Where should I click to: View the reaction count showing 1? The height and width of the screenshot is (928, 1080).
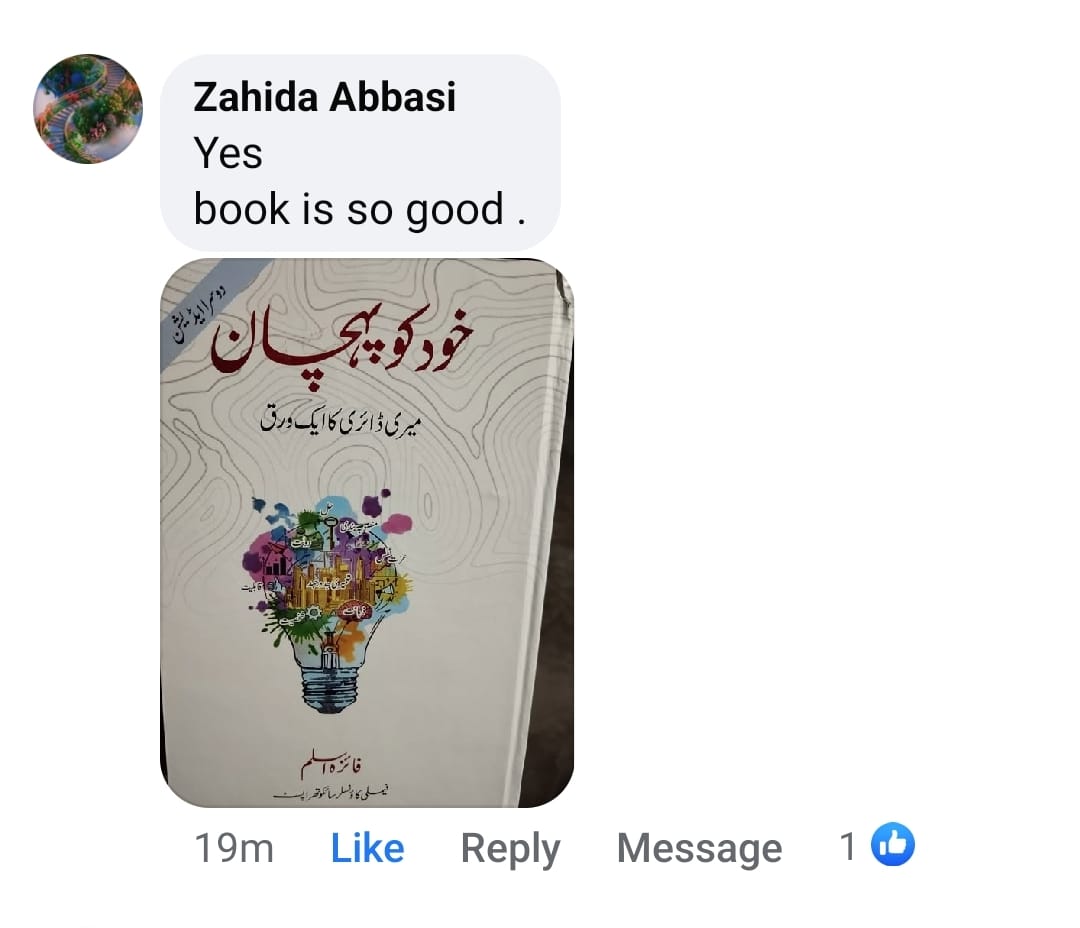(848, 845)
